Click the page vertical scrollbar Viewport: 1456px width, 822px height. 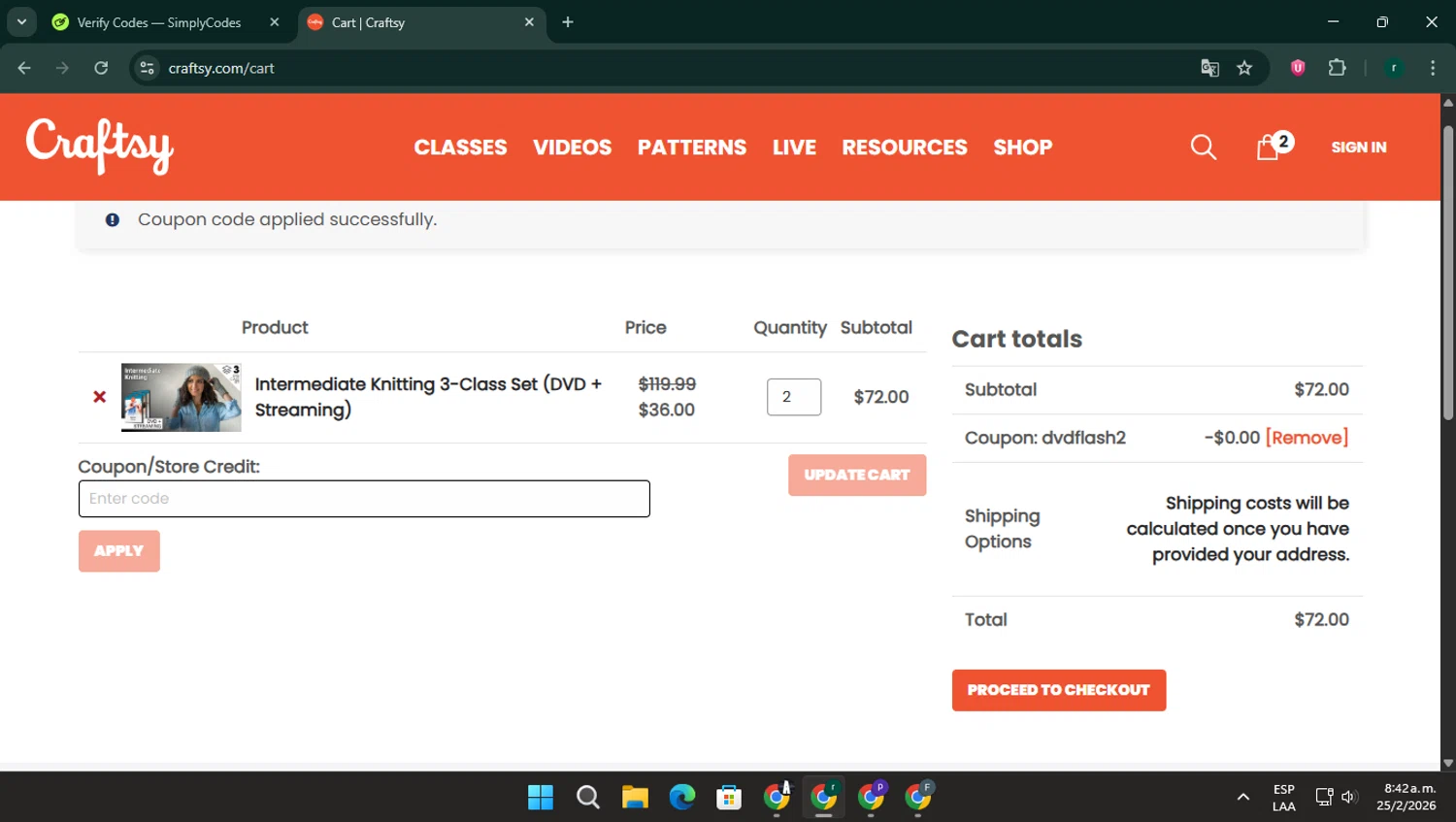(1448, 272)
